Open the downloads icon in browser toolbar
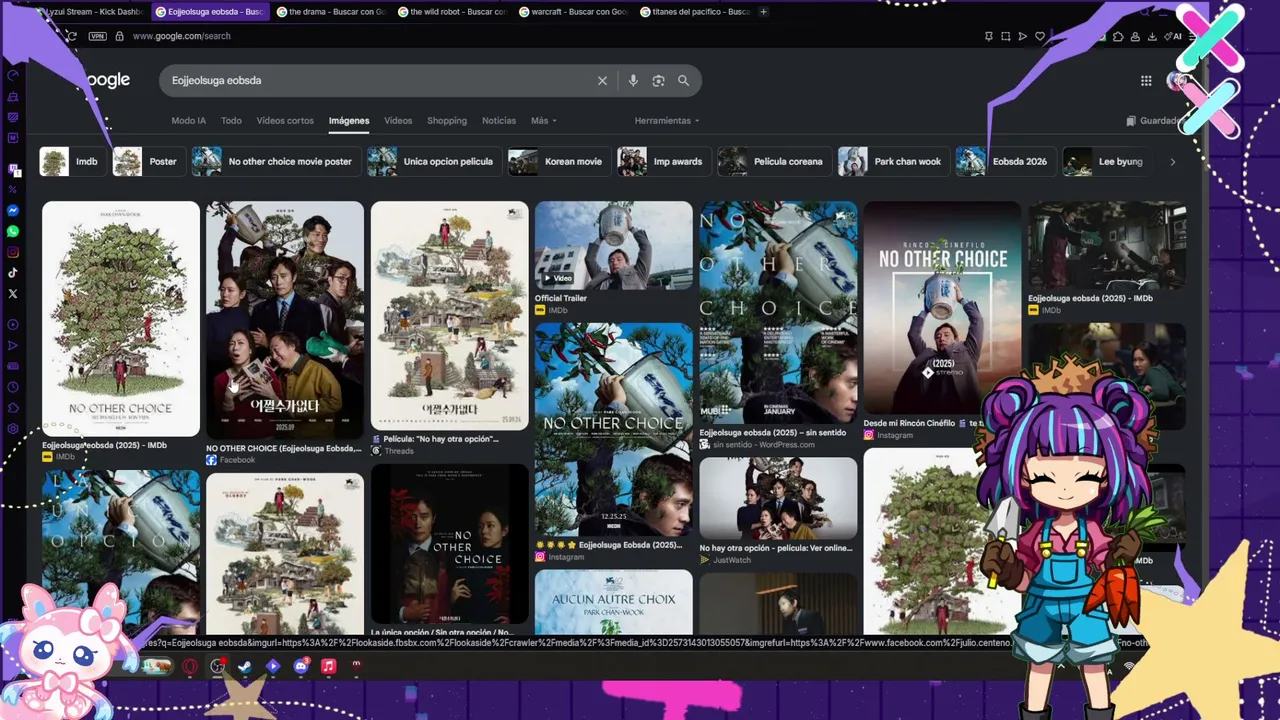This screenshot has height=720, width=1280. 1153,36
